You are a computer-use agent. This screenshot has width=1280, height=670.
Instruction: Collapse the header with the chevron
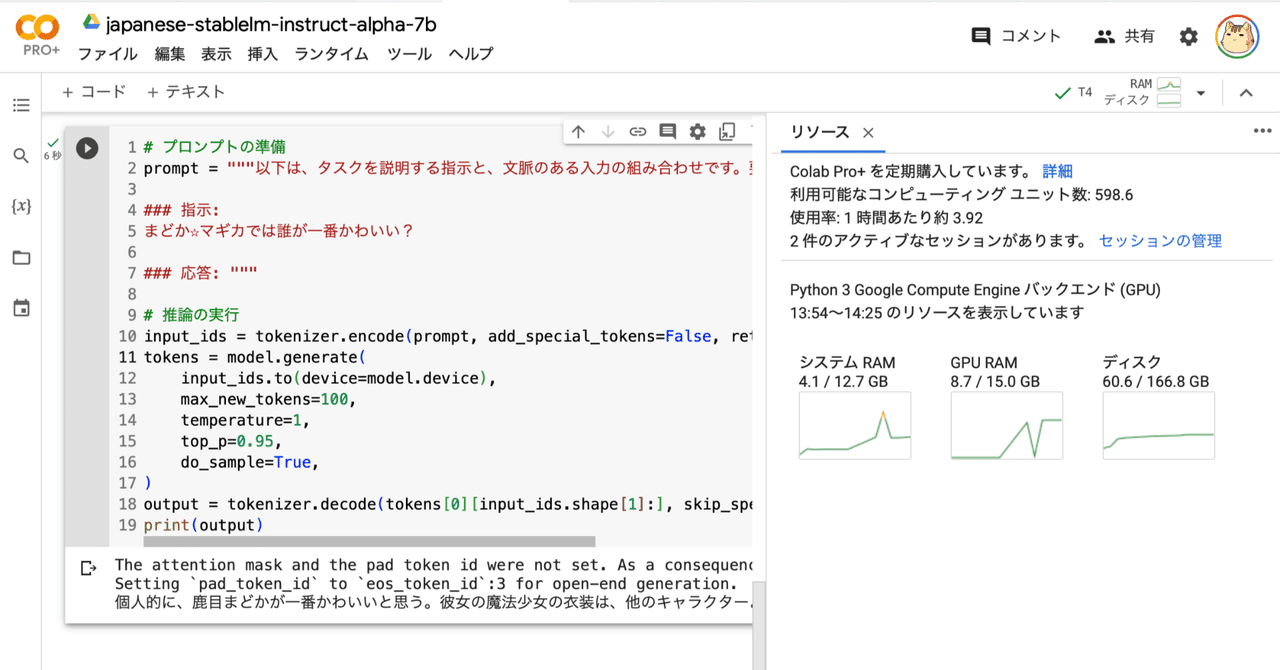[1246, 92]
